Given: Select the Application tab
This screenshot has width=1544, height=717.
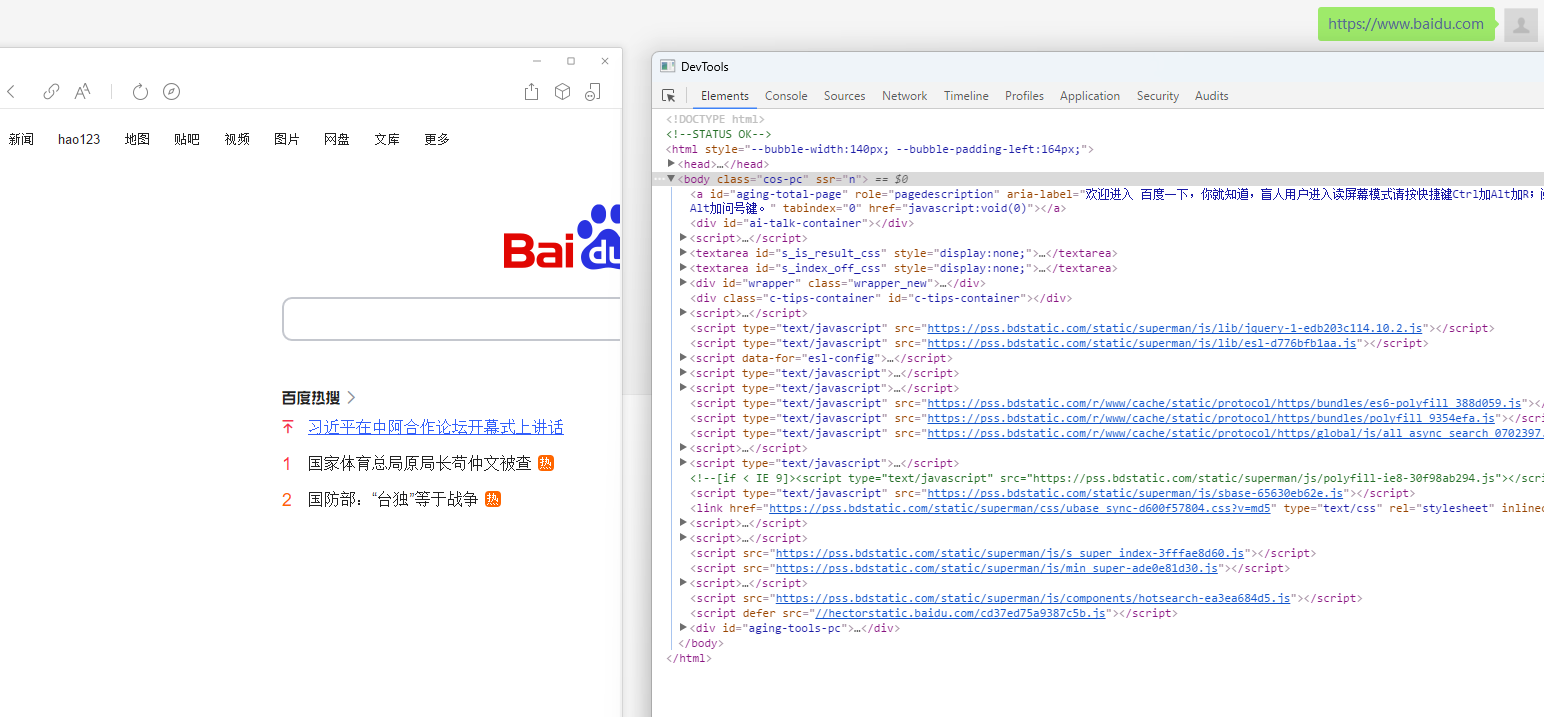Looking at the screenshot, I should coord(1089,96).
